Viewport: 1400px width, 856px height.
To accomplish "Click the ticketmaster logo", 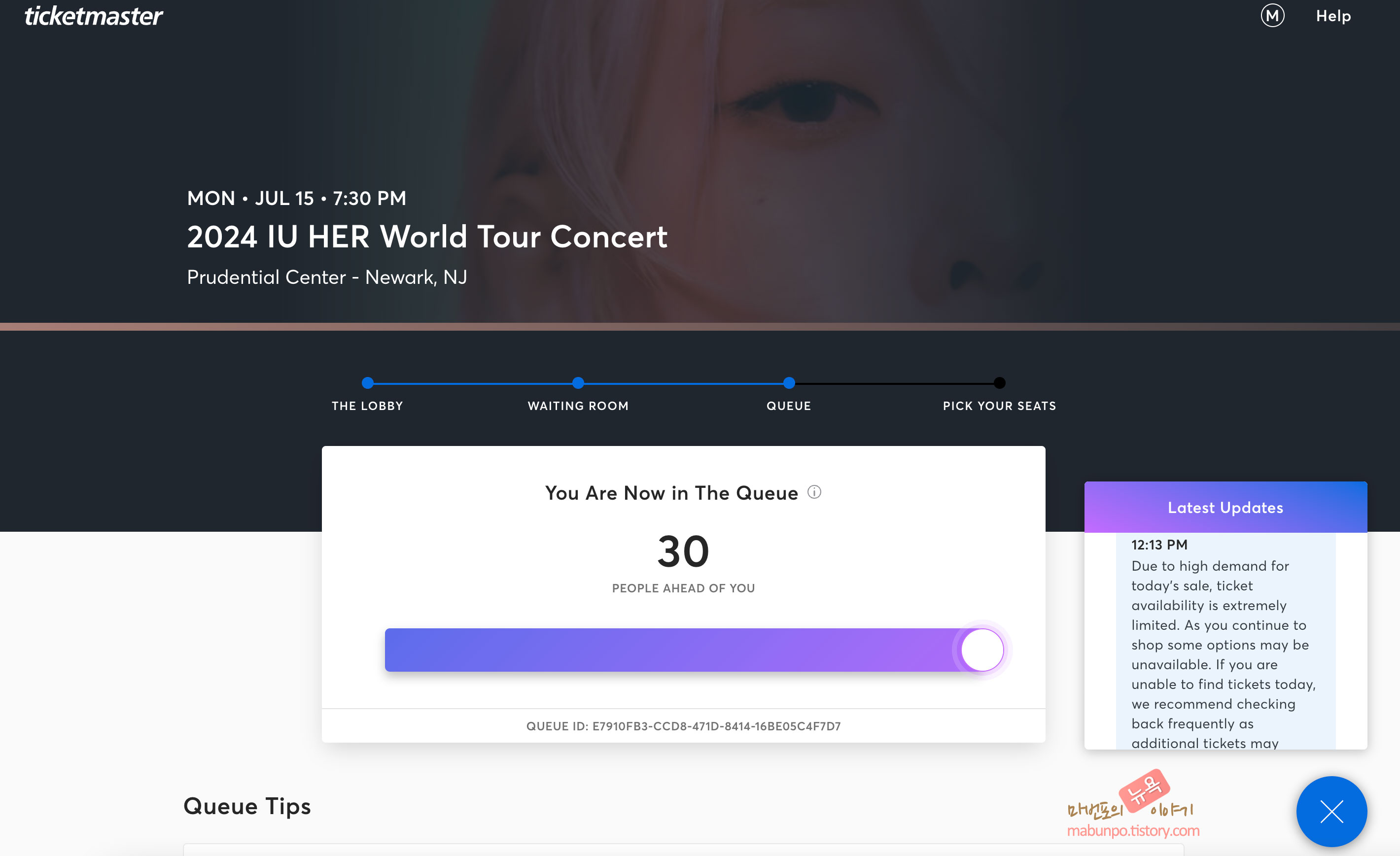I will pyautogui.click(x=94, y=16).
